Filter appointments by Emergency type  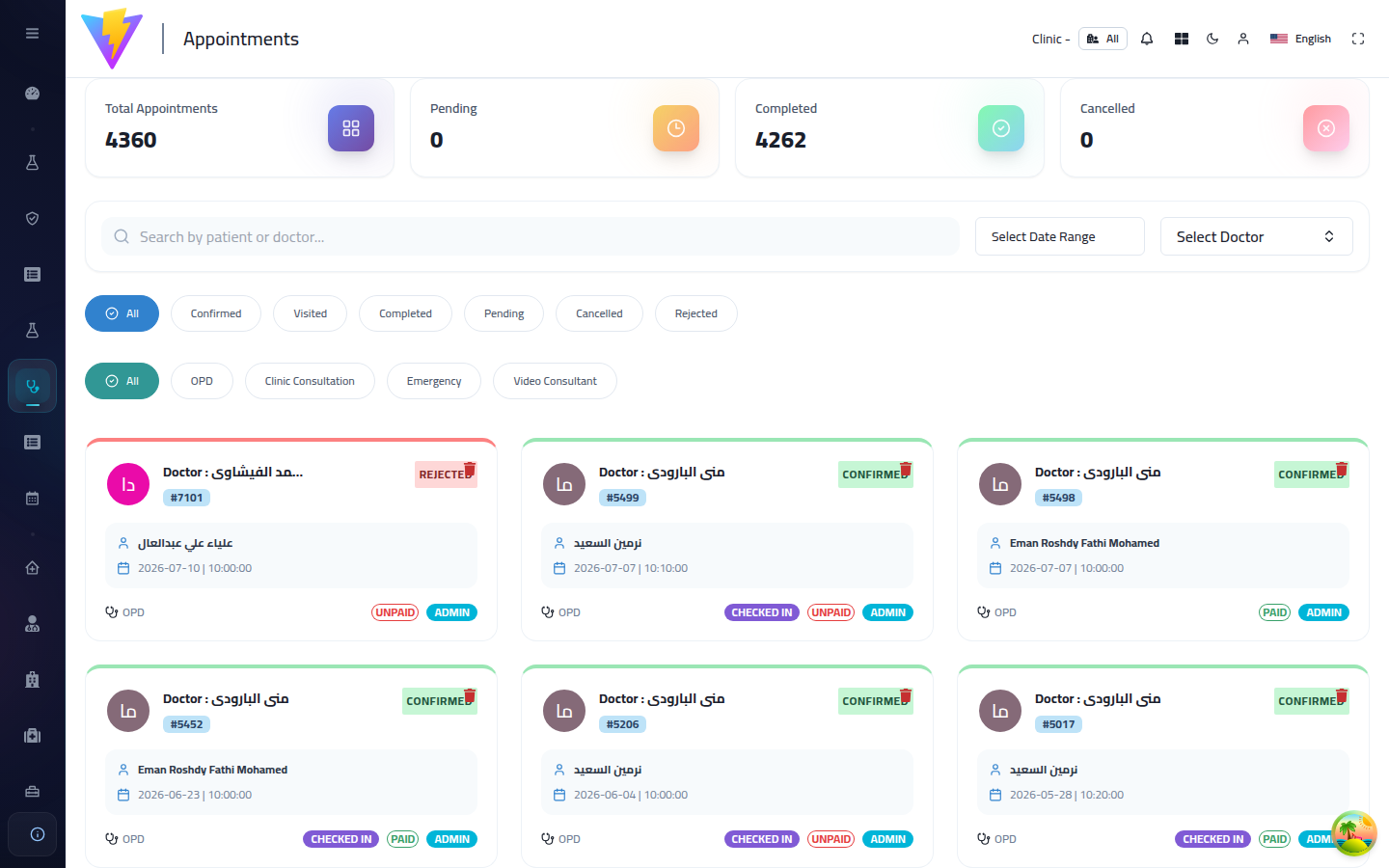coord(434,381)
